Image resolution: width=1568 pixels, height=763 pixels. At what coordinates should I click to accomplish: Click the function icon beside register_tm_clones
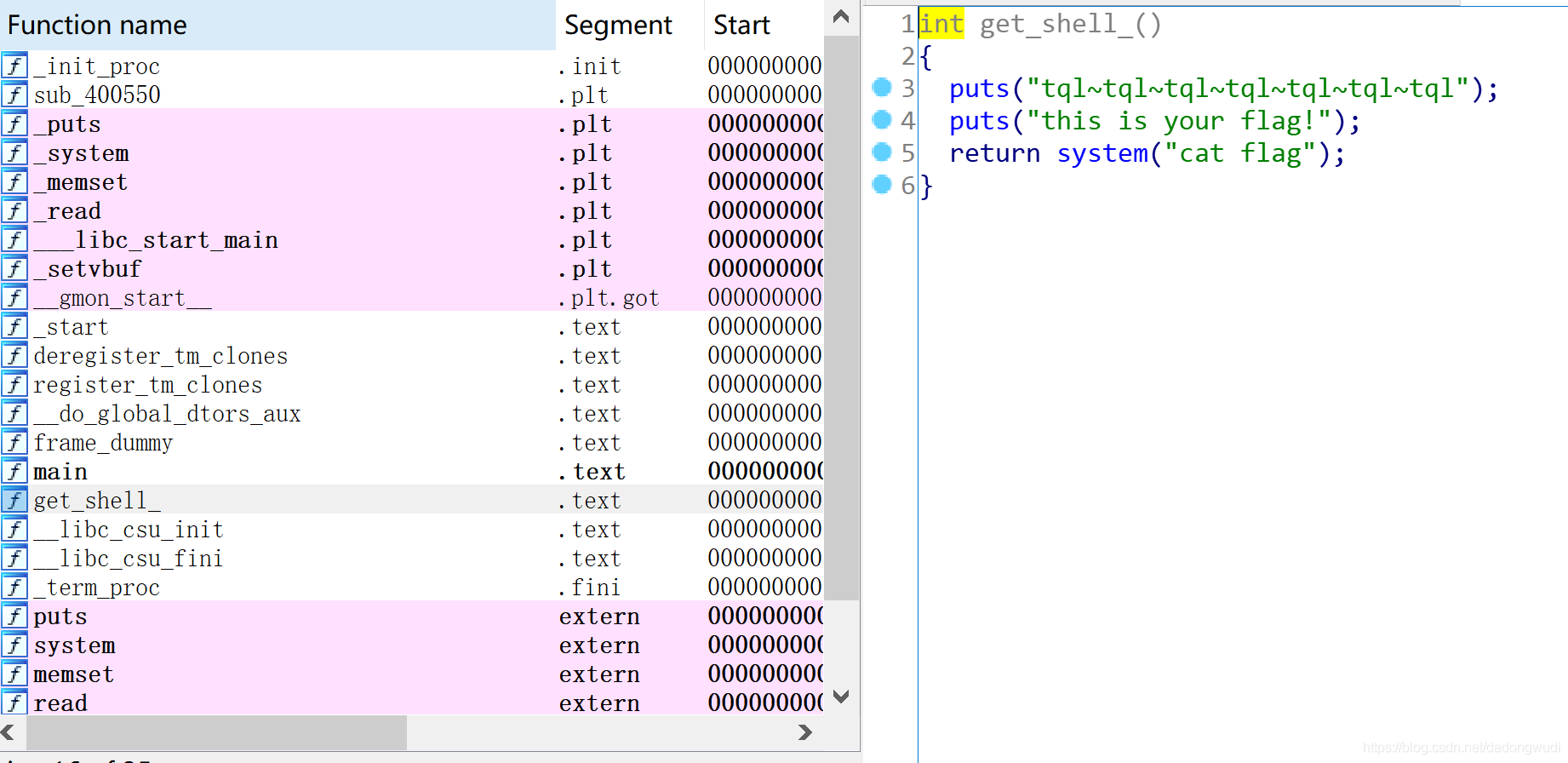click(14, 384)
